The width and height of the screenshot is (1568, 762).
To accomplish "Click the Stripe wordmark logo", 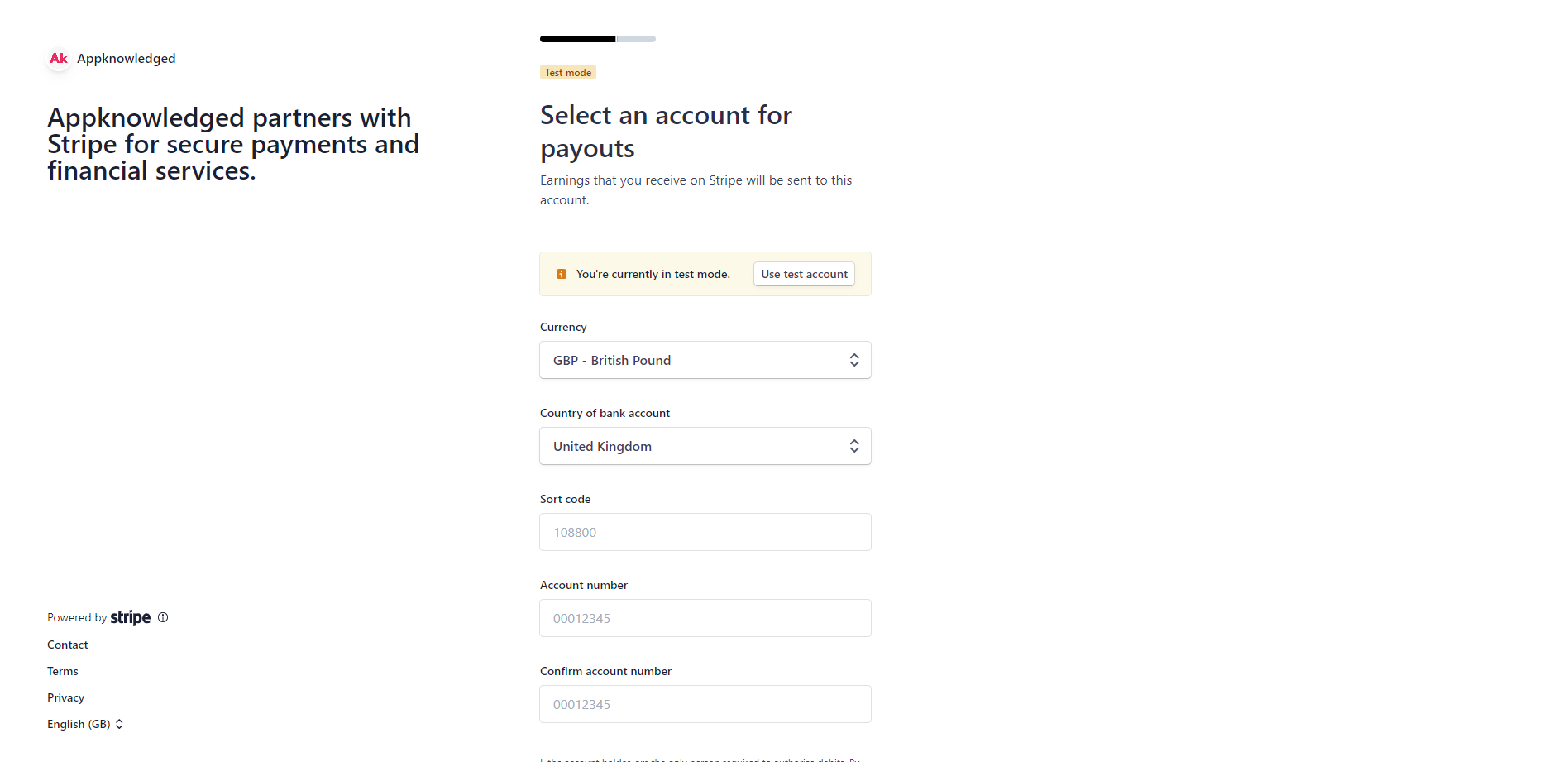I will pos(131,617).
